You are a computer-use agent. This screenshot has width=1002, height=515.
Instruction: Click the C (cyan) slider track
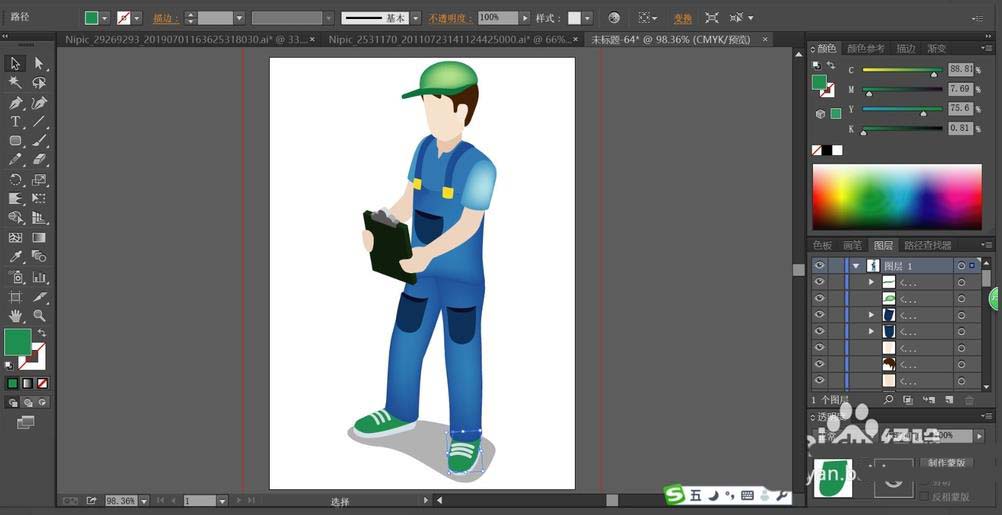[902, 70]
